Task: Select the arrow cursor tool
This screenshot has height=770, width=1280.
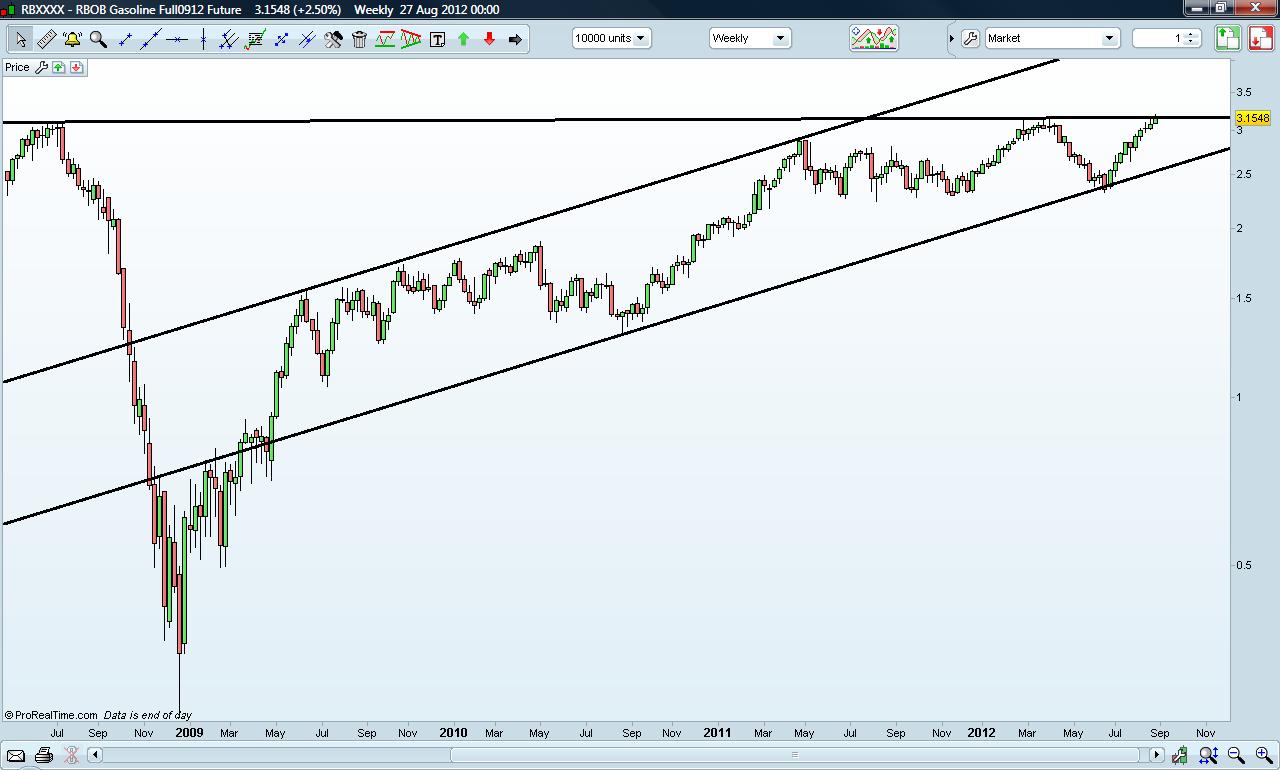Action: click(x=21, y=39)
